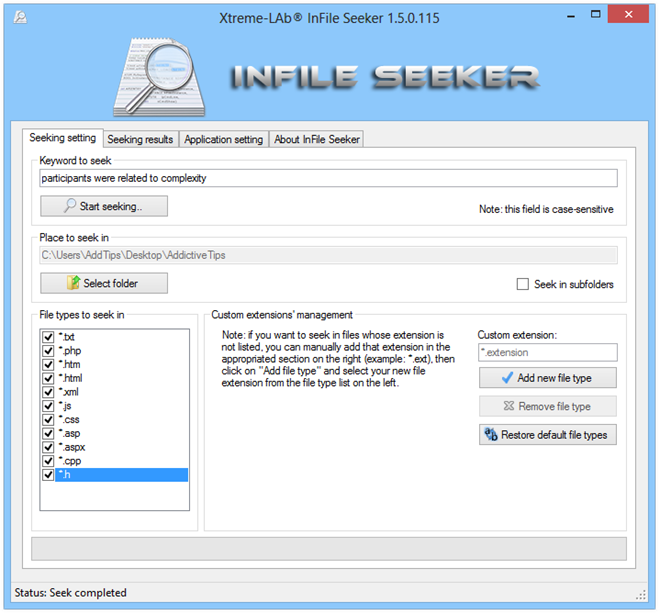The image size is (660, 613).
Task: Minimize the InFile Seeker window
Action: point(571,17)
